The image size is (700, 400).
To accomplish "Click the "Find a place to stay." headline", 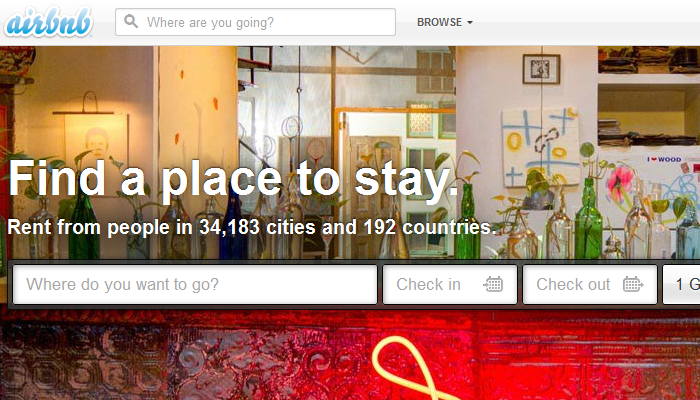I will (x=233, y=179).
